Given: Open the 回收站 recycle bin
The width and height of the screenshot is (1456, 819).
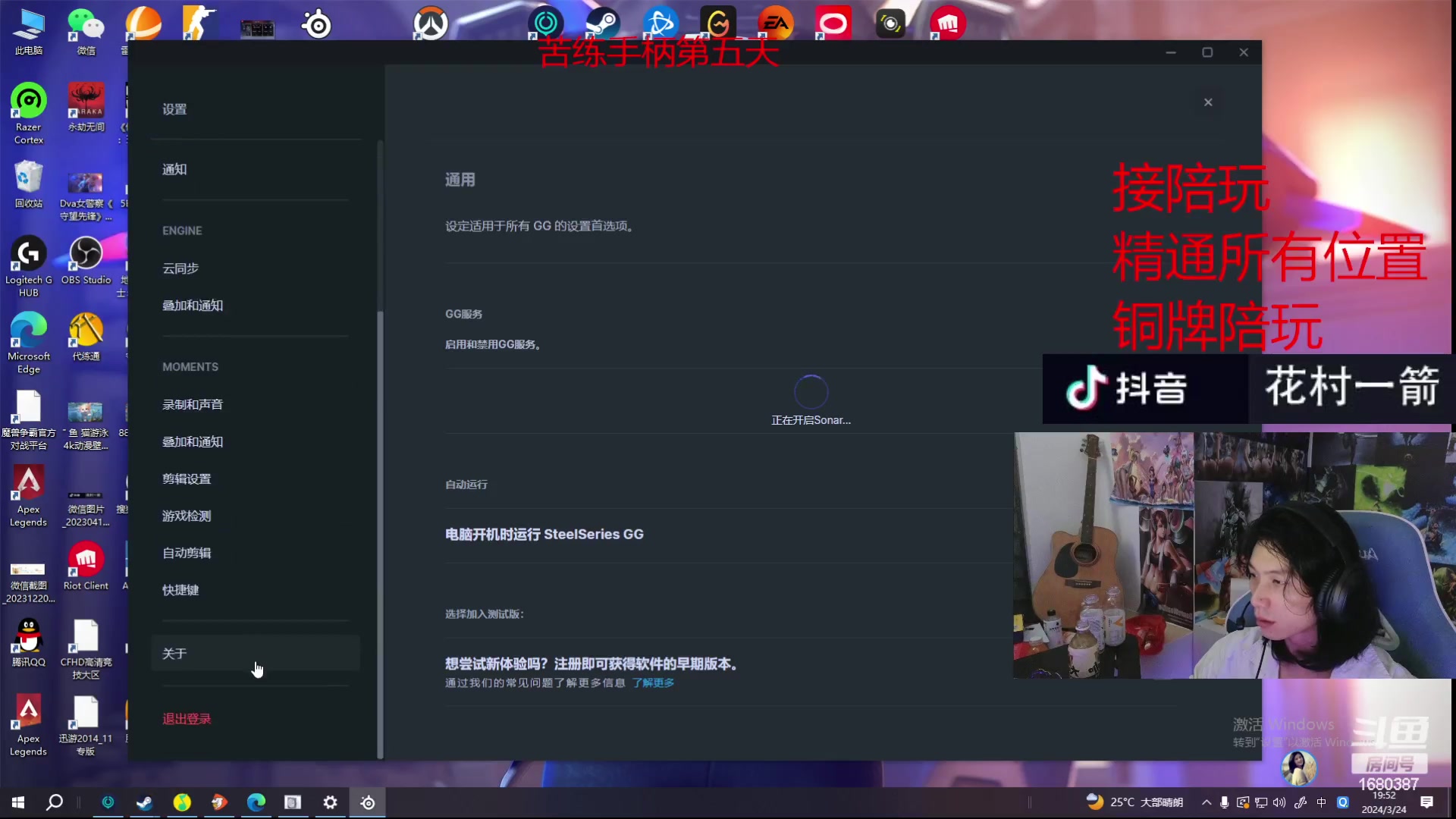Looking at the screenshot, I should pos(29,184).
